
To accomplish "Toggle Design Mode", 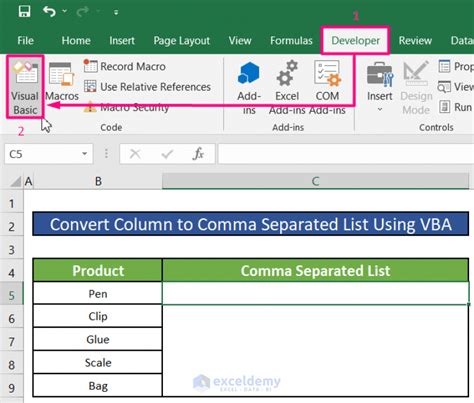I will click(x=416, y=88).
